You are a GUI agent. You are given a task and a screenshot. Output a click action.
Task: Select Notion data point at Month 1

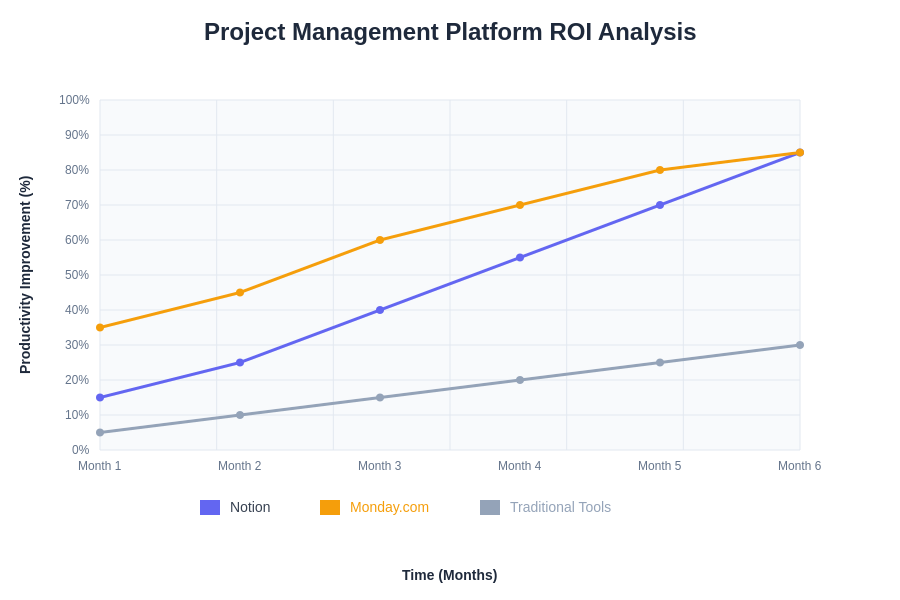tap(100, 397)
